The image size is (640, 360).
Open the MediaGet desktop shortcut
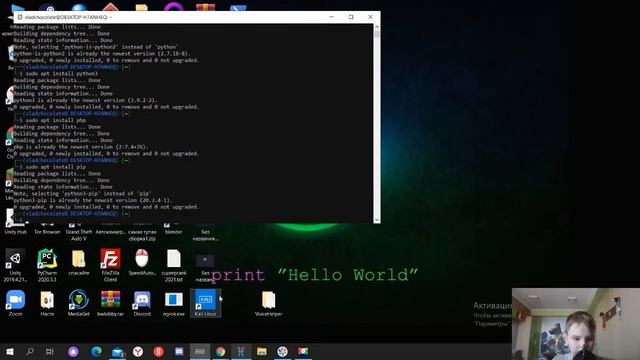[79, 303]
